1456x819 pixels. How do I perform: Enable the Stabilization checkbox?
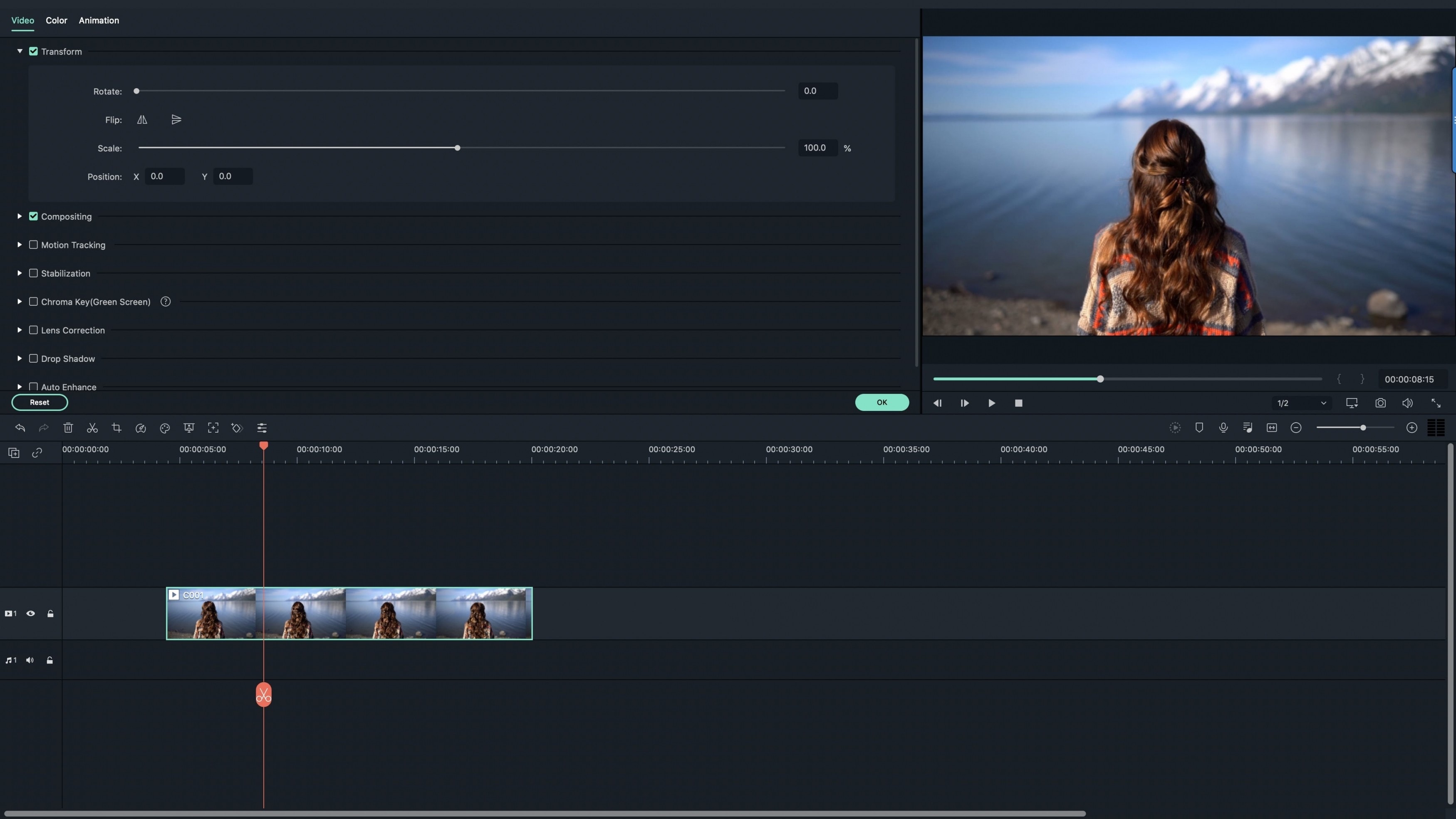pos(33,273)
